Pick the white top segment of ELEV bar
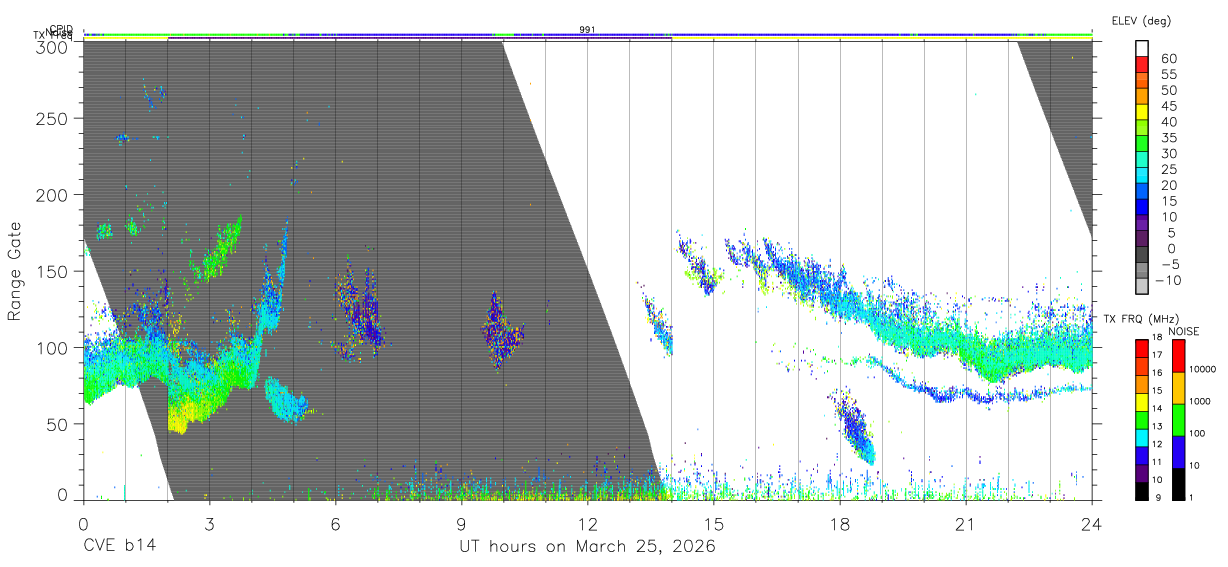 [1142, 50]
